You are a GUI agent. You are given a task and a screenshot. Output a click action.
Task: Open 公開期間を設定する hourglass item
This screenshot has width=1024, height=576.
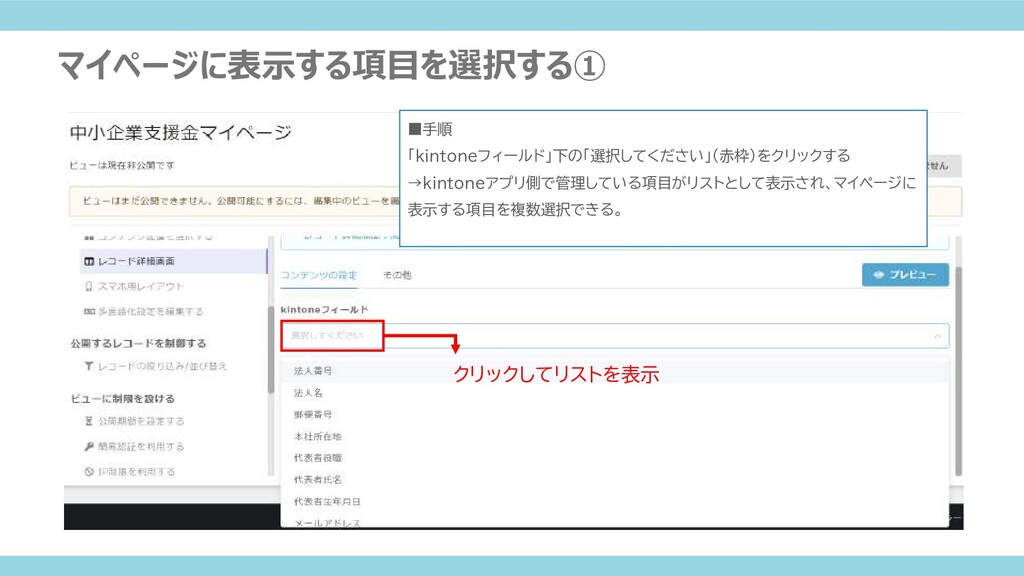[134, 421]
